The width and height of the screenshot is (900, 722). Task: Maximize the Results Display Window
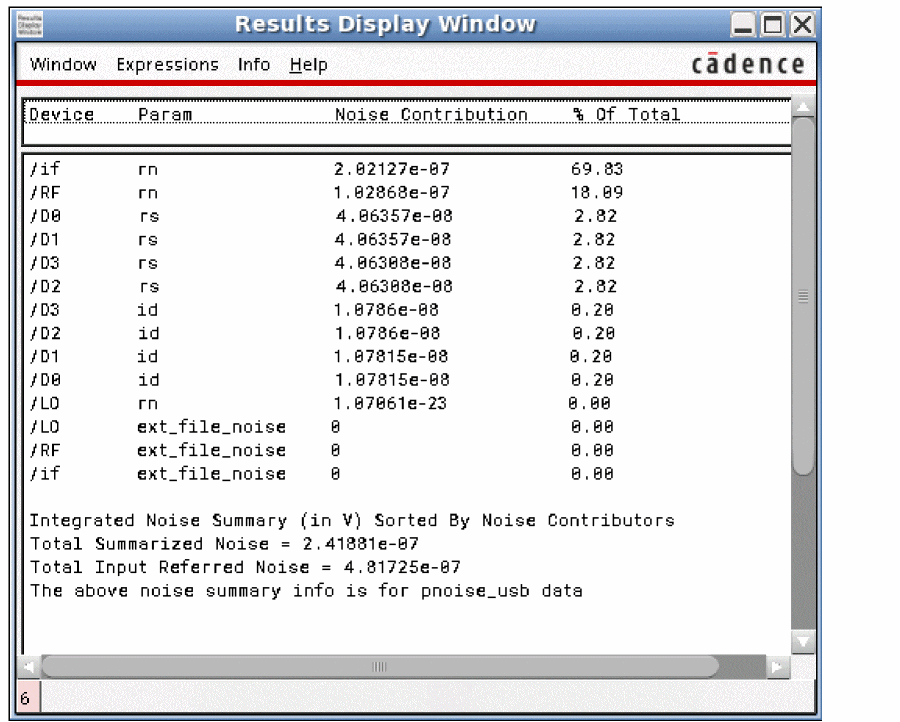[x=774, y=25]
